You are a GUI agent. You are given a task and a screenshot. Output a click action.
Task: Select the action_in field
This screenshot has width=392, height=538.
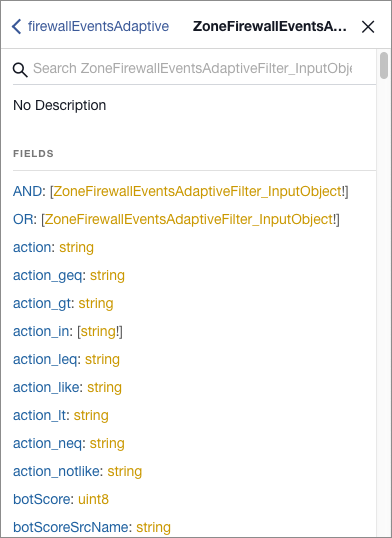pyautogui.click(x=41, y=331)
